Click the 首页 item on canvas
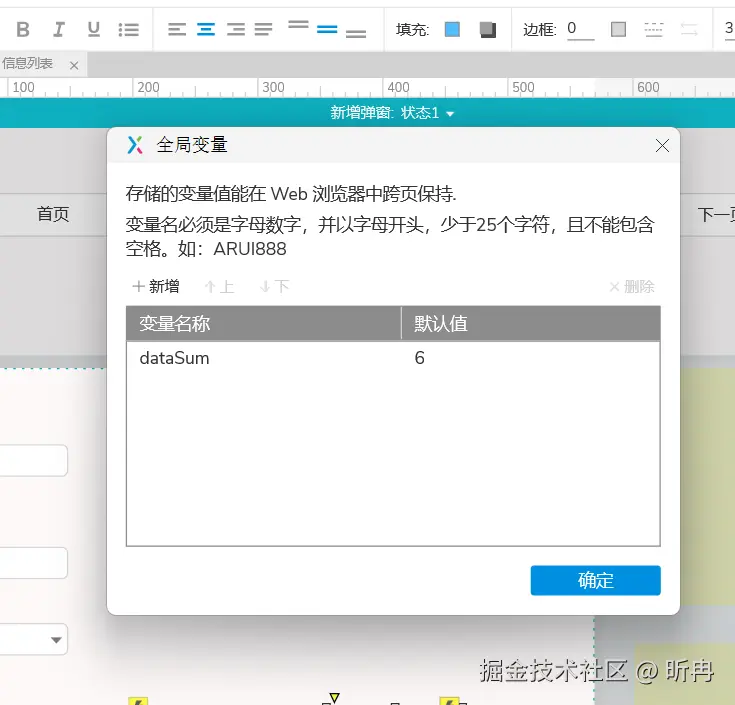This screenshot has height=705, width=735. [x=53, y=214]
